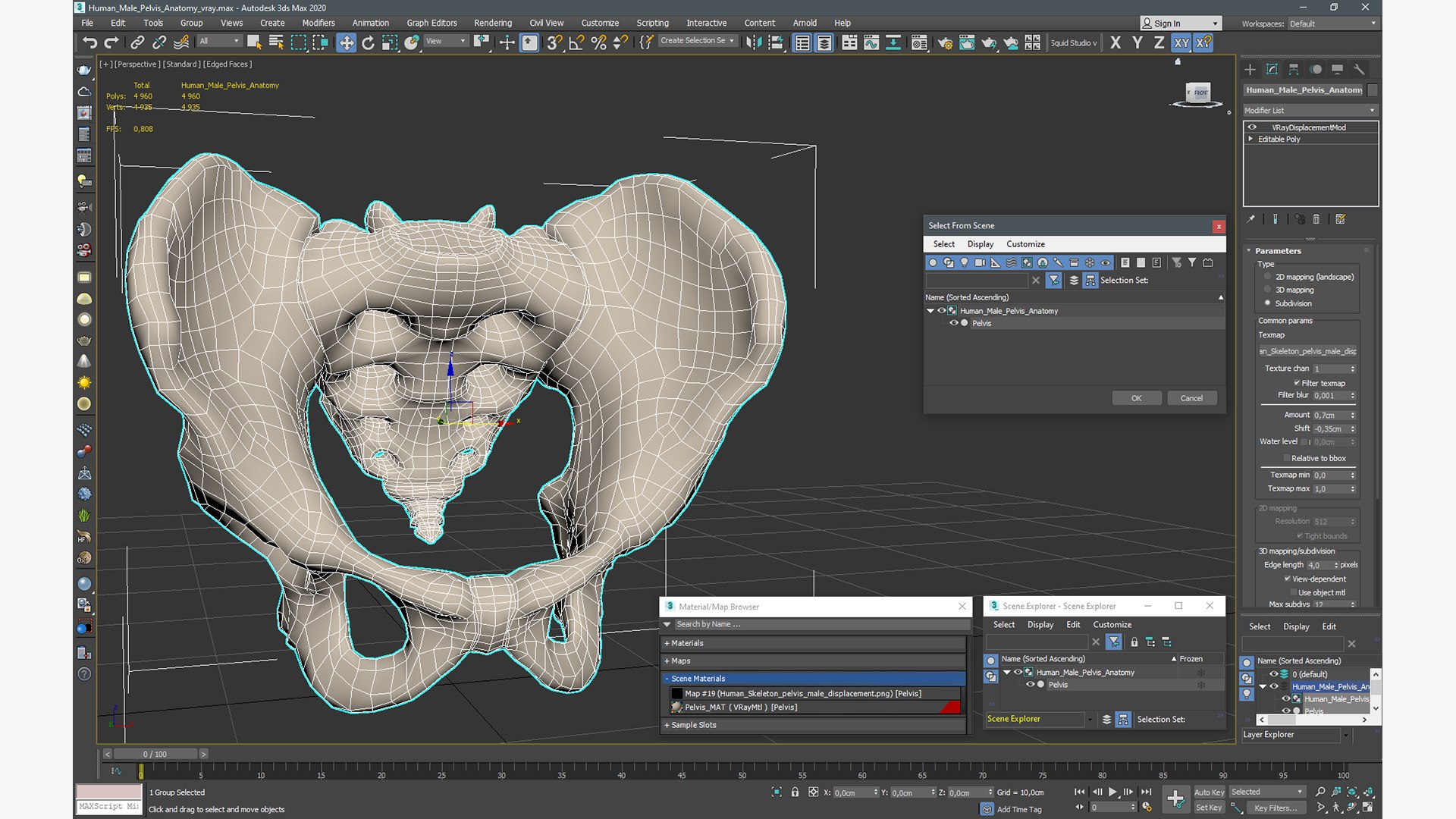Hide Pelvis in the Select From Scene list
Screen dimensions: 1456x819
(954, 323)
